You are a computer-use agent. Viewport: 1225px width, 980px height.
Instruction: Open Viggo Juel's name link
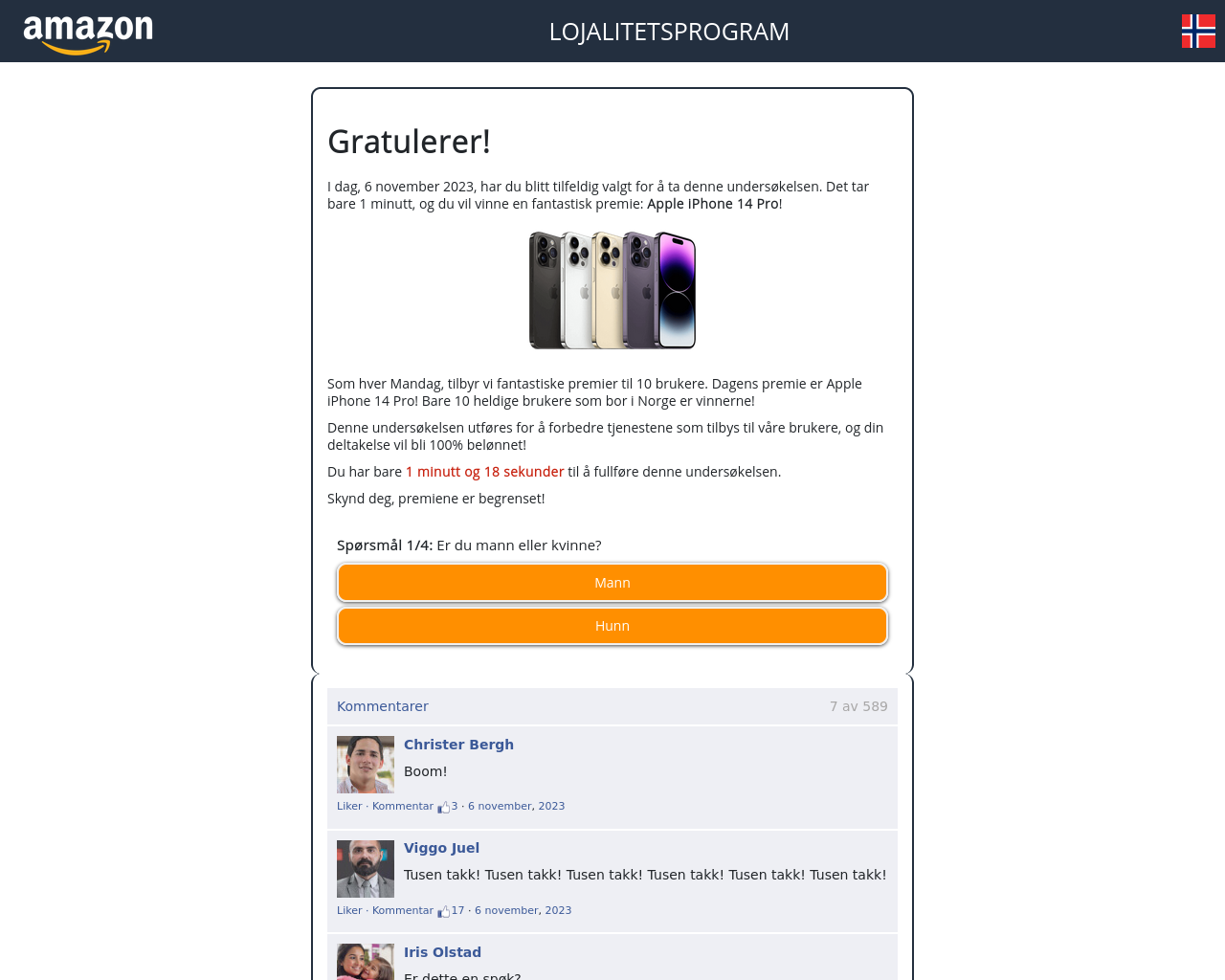click(441, 848)
